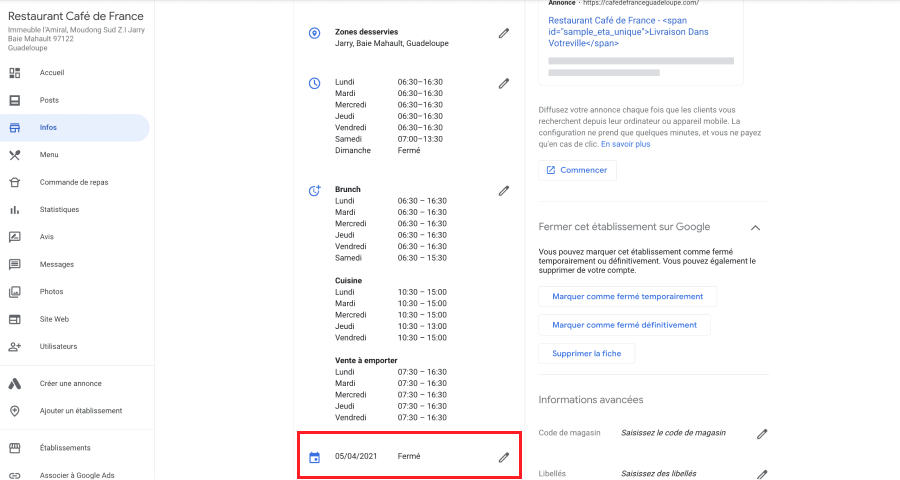Click the Zones desservies heading
The height and width of the screenshot is (480, 900).
[x=366, y=32]
